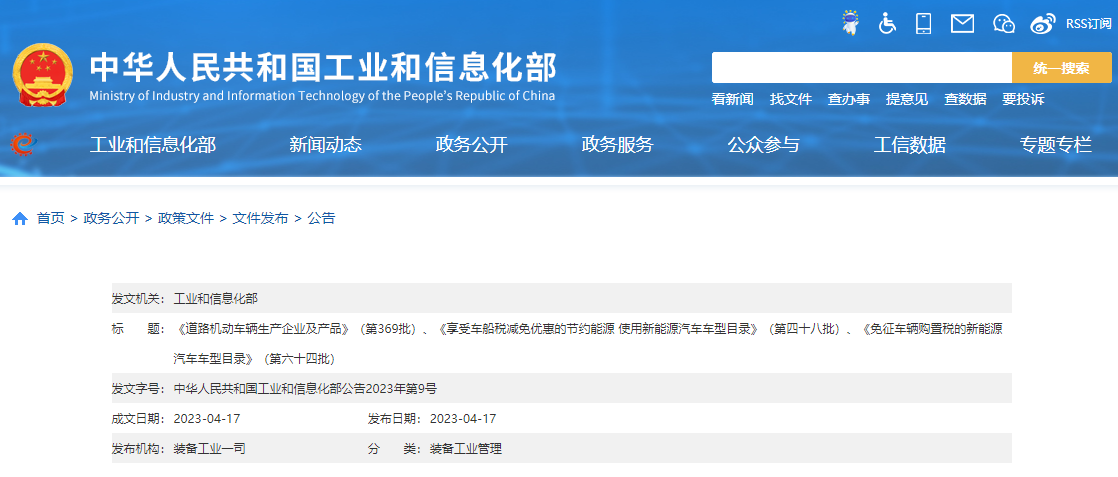Open the 工信数据 navigation tab
This screenshot has height=477, width=1118.
pyautogui.click(x=909, y=145)
